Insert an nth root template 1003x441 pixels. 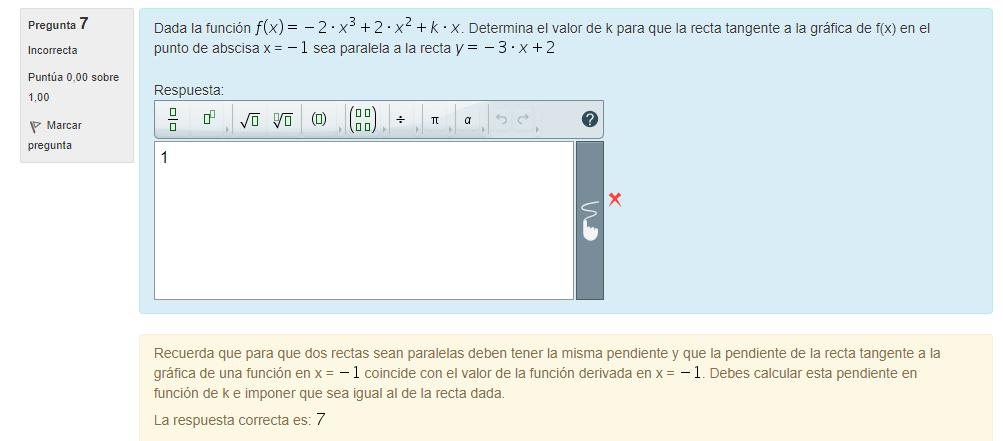[x=283, y=120]
